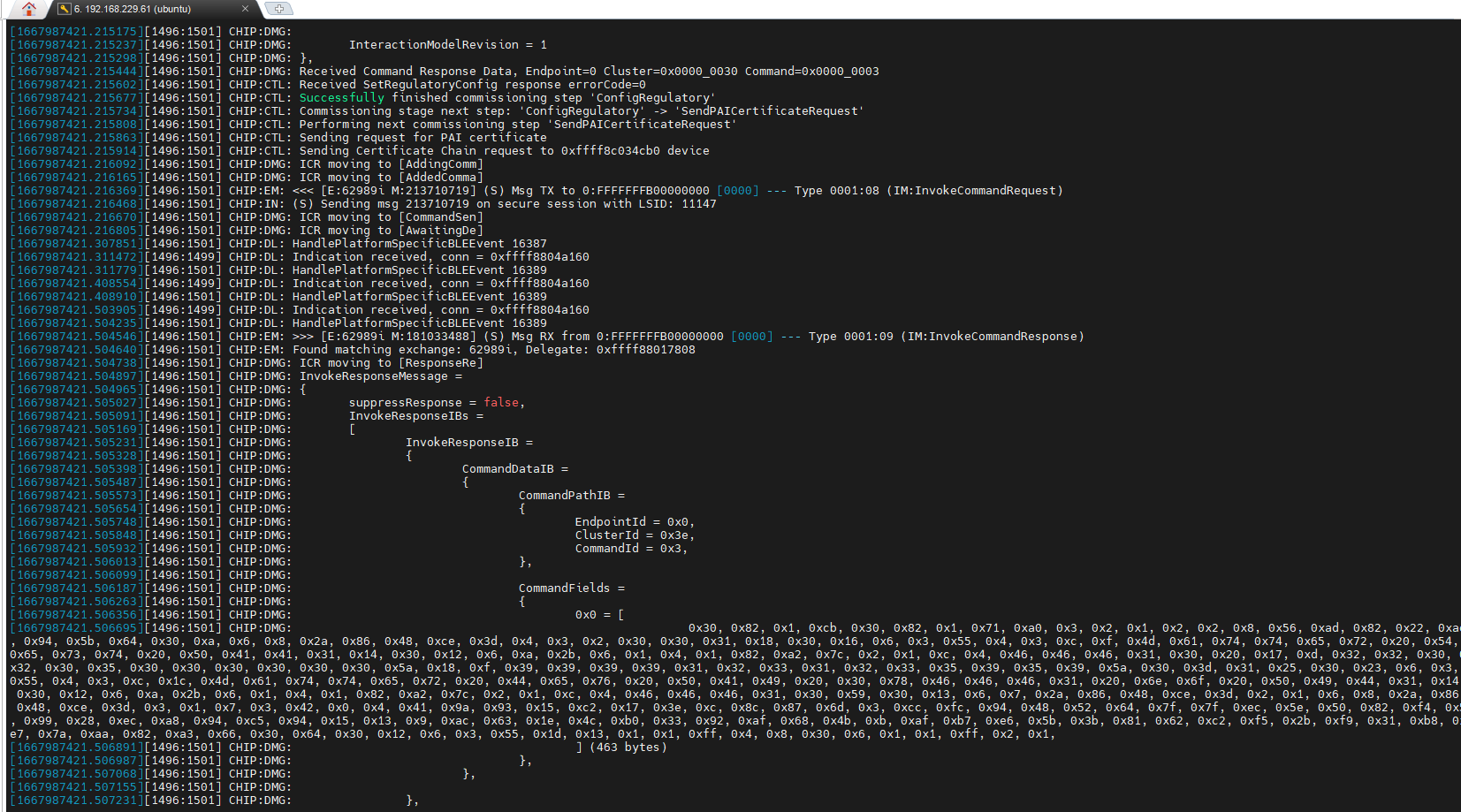Click 'Found matching exchange: 62989i' line
Image resolution: width=1461 pixels, height=812 pixels.
point(494,350)
